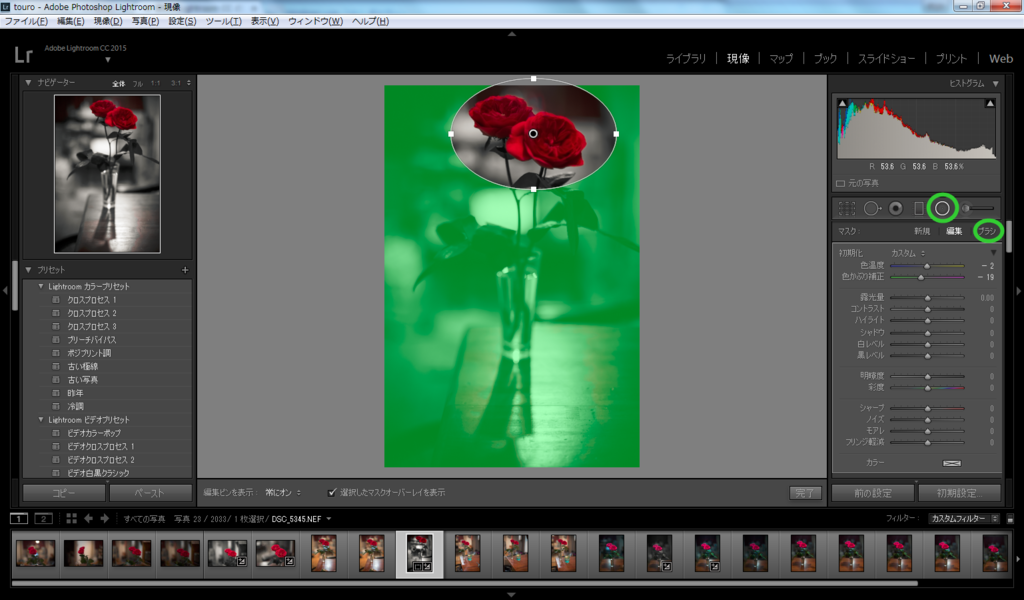Collapse the プリセット panel
This screenshot has width=1024, height=600.
pyautogui.click(x=28, y=270)
